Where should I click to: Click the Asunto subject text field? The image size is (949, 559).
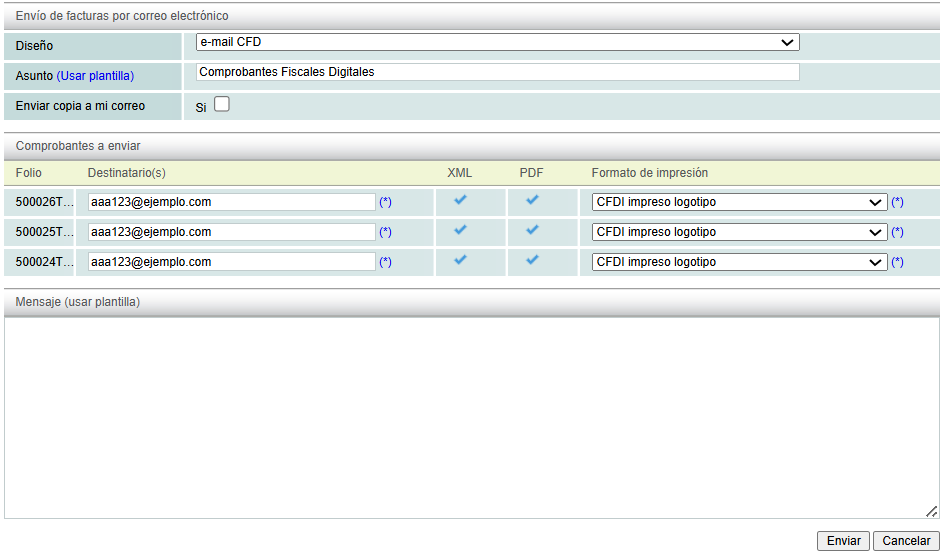(497, 72)
